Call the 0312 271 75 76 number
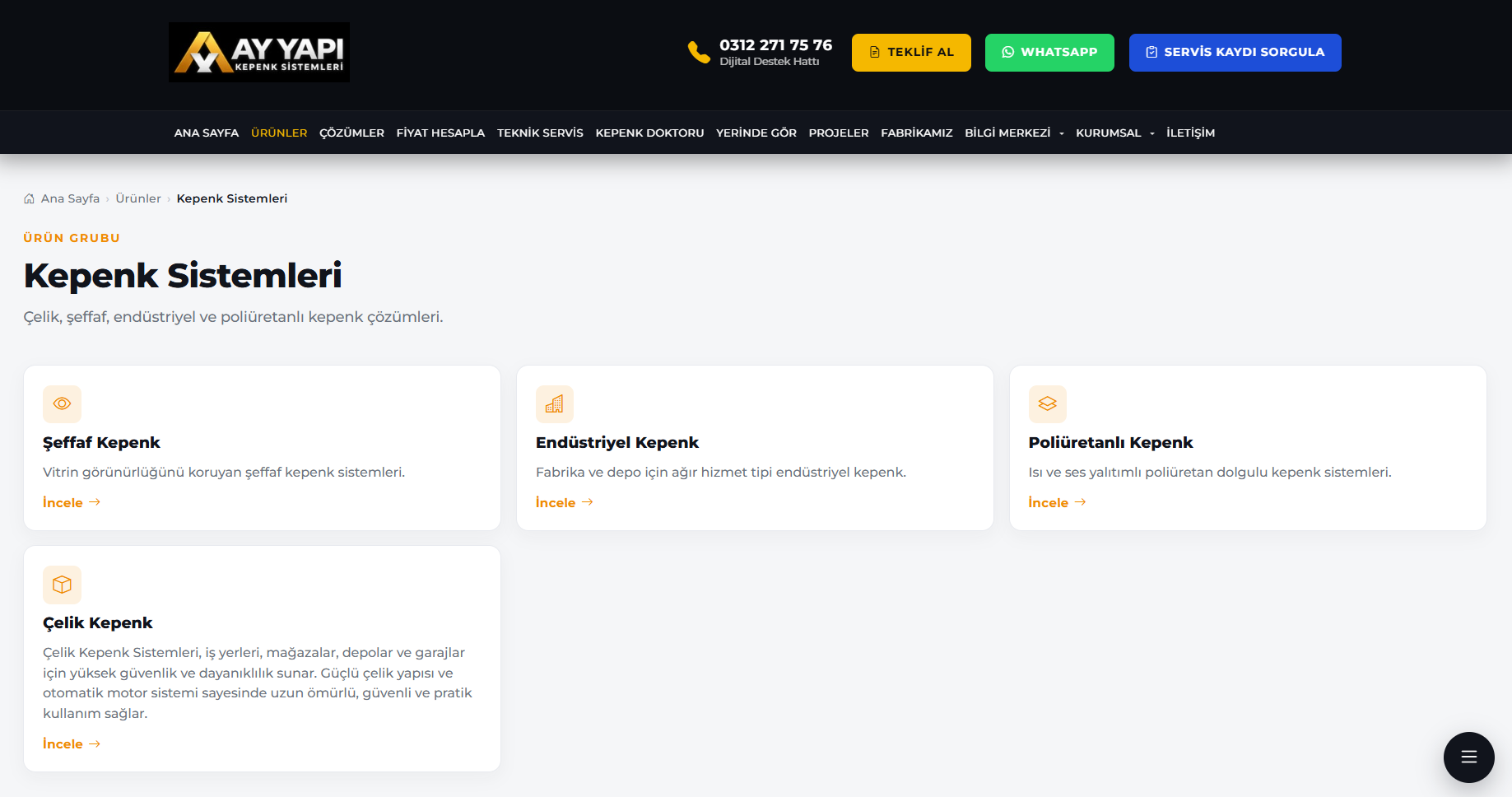 [x=775, y=45]
